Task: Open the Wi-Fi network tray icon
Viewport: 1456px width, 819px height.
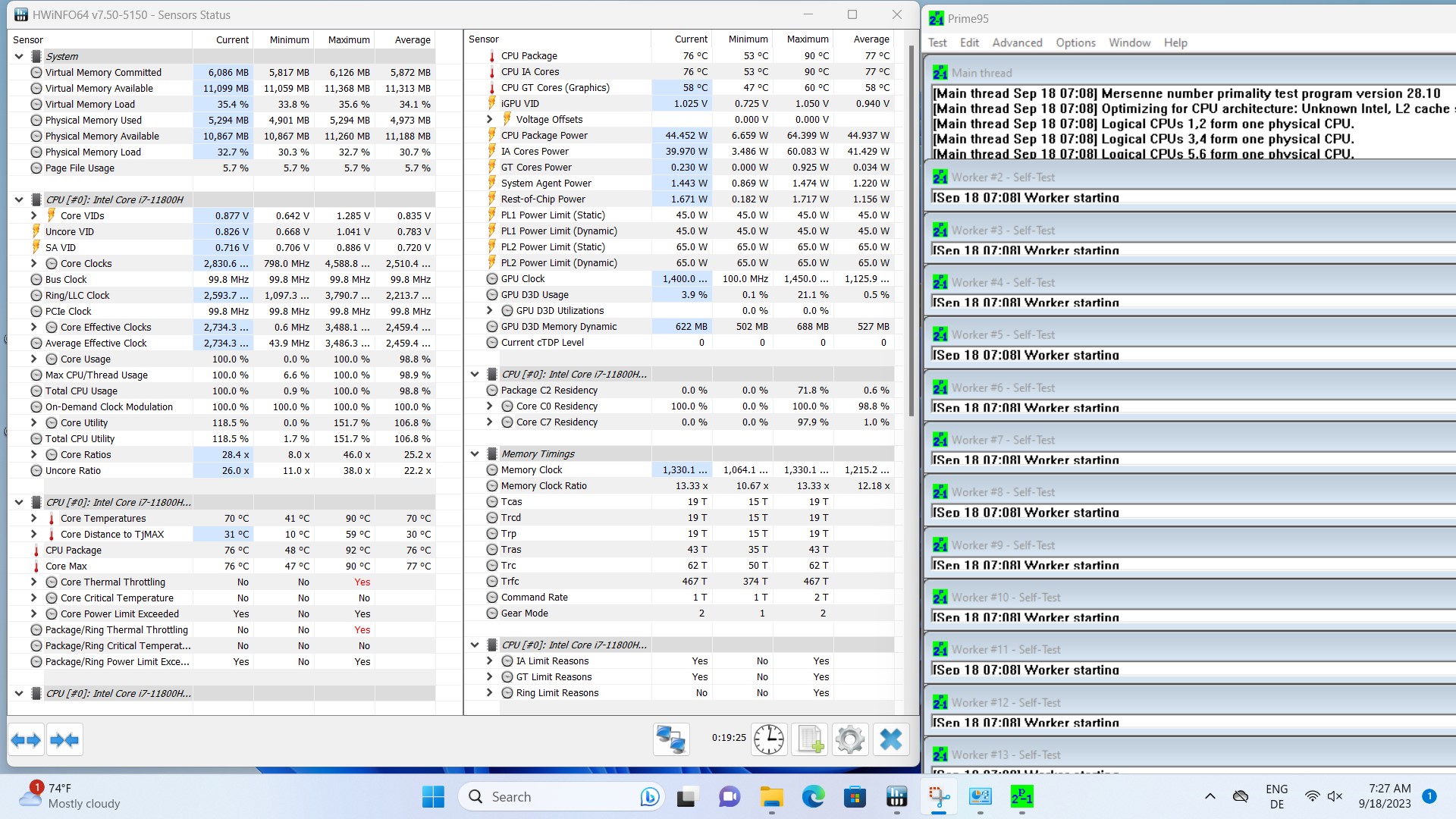Action: (x=1312, y=796)
